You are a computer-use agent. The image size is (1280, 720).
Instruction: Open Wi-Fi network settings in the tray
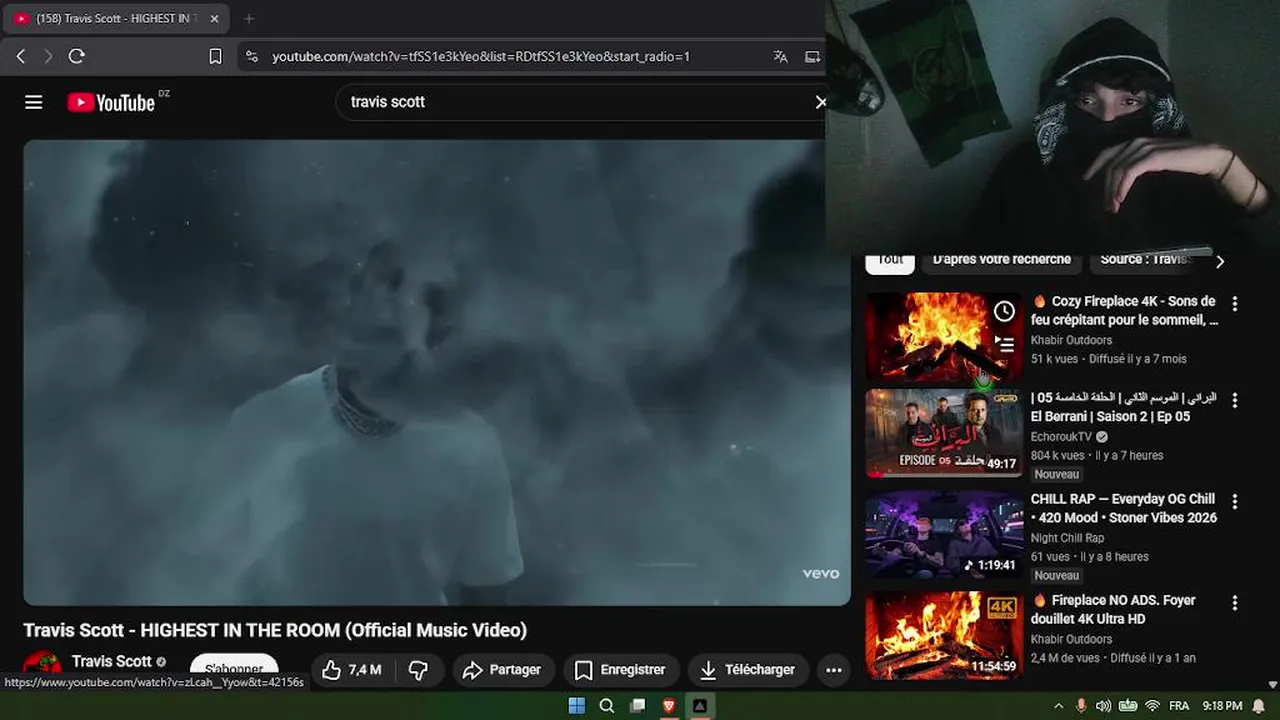click(1152, 706)
